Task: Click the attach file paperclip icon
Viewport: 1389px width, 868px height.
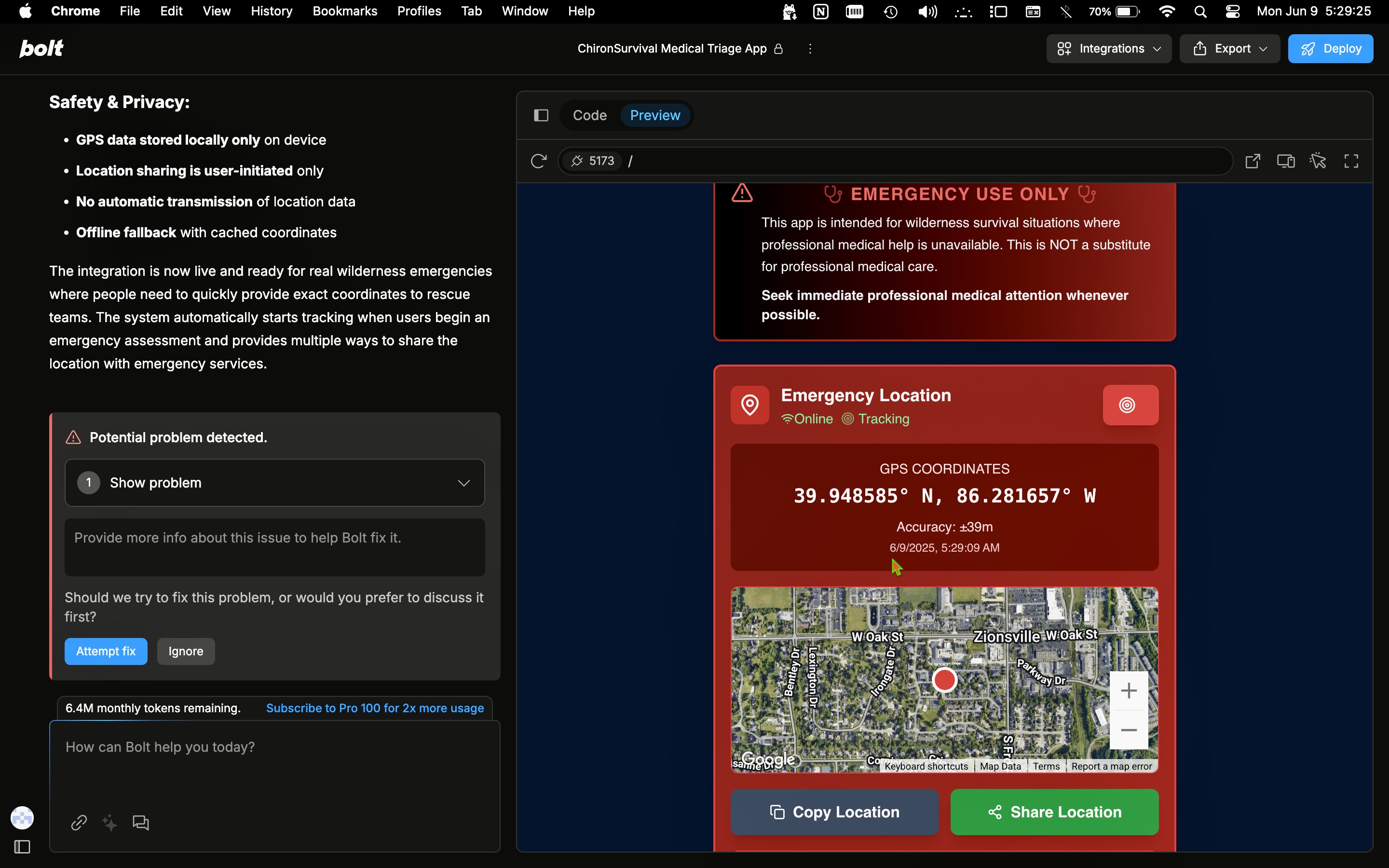Action: (79, 823)
